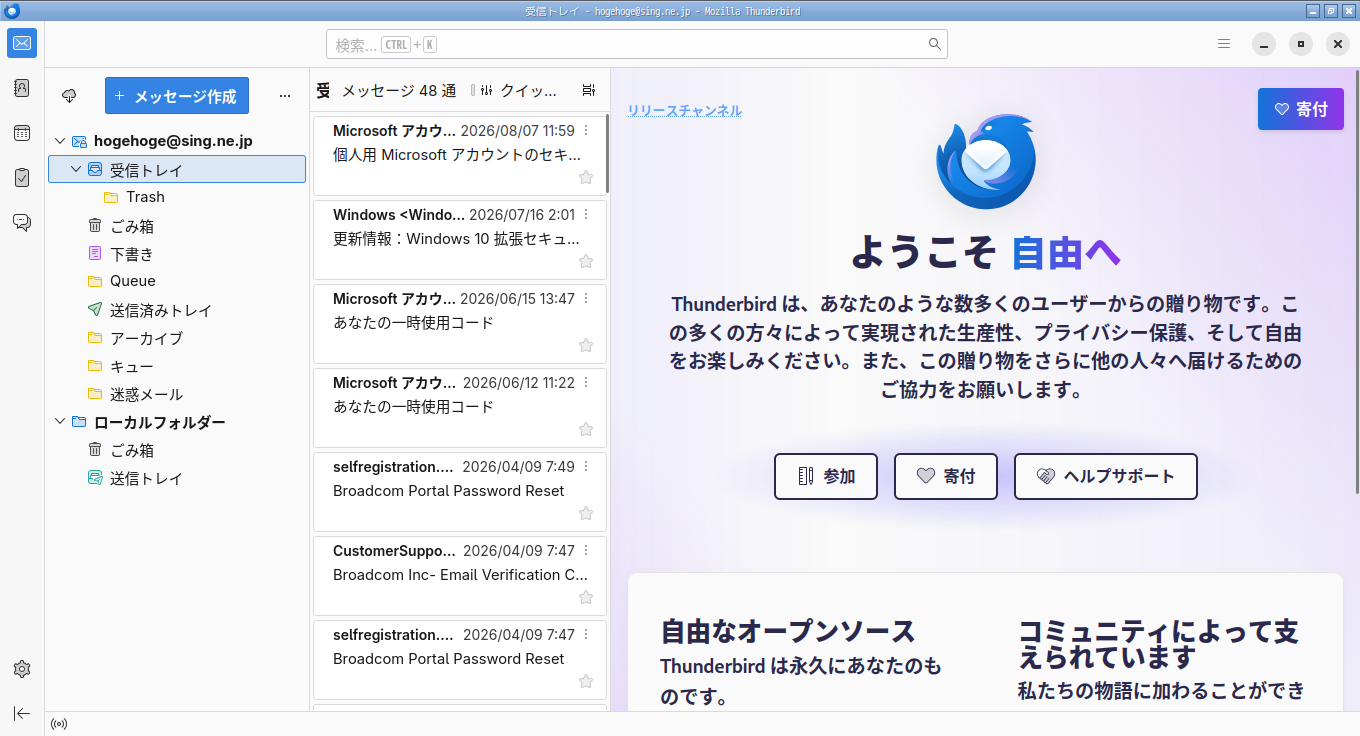Open the Queue folder
This screenshot has width=1360, height=736.
177,281
